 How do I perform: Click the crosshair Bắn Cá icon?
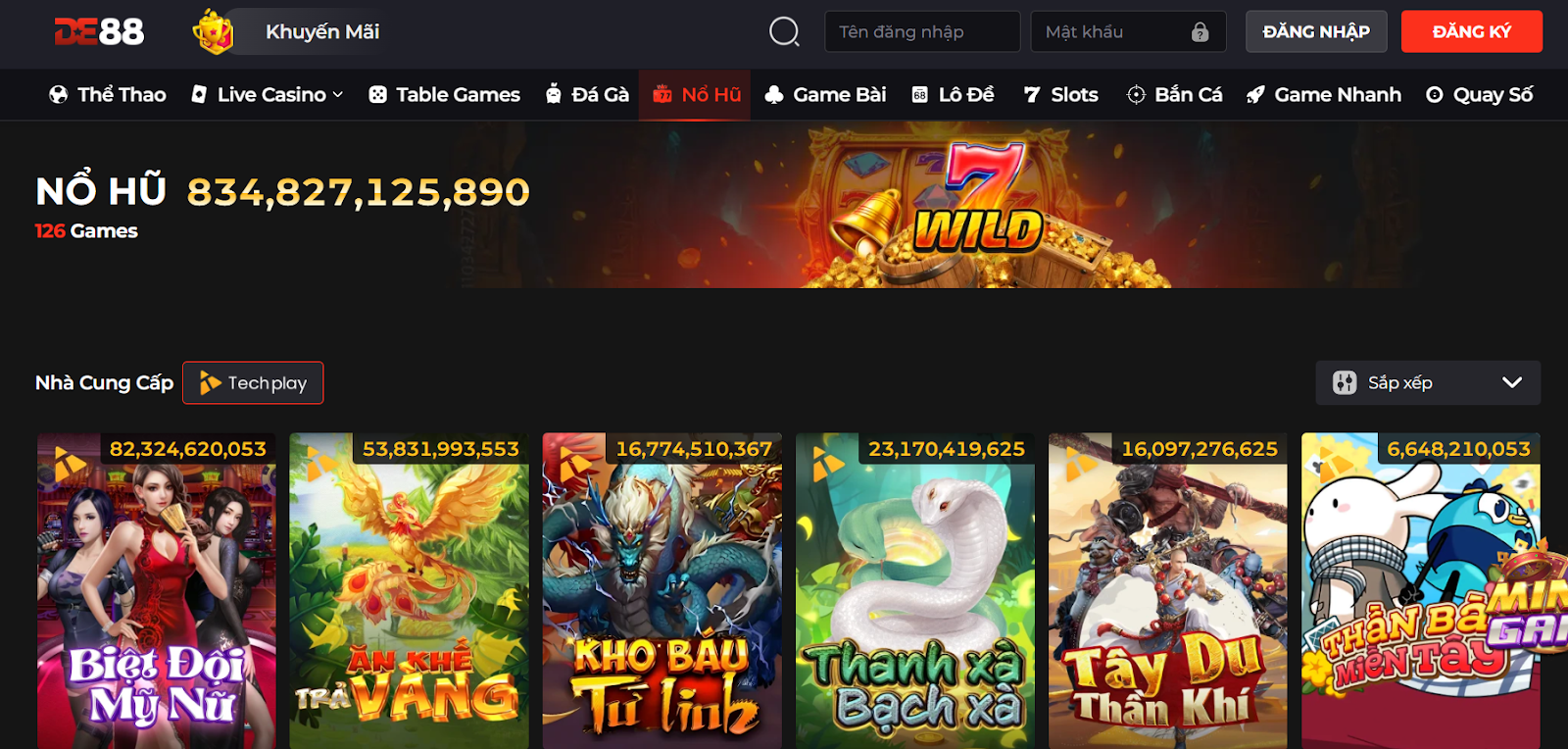pyautogui.click(x=1136, y=94)
